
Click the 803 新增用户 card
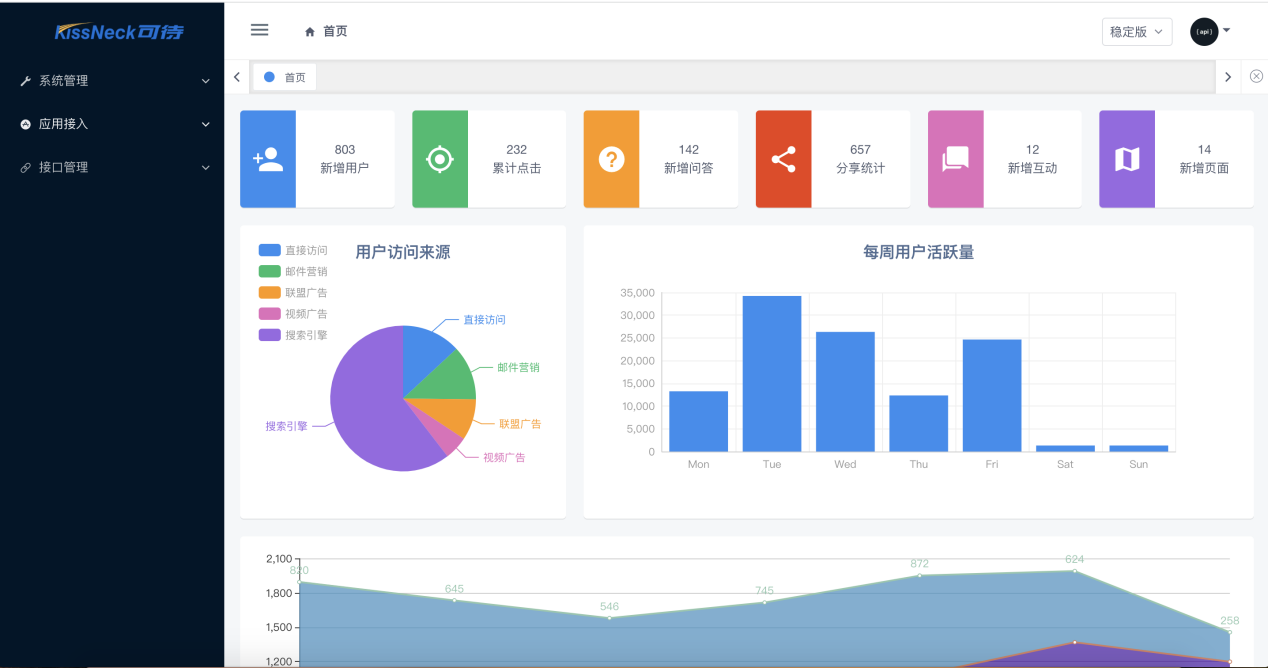coord(317,159)
